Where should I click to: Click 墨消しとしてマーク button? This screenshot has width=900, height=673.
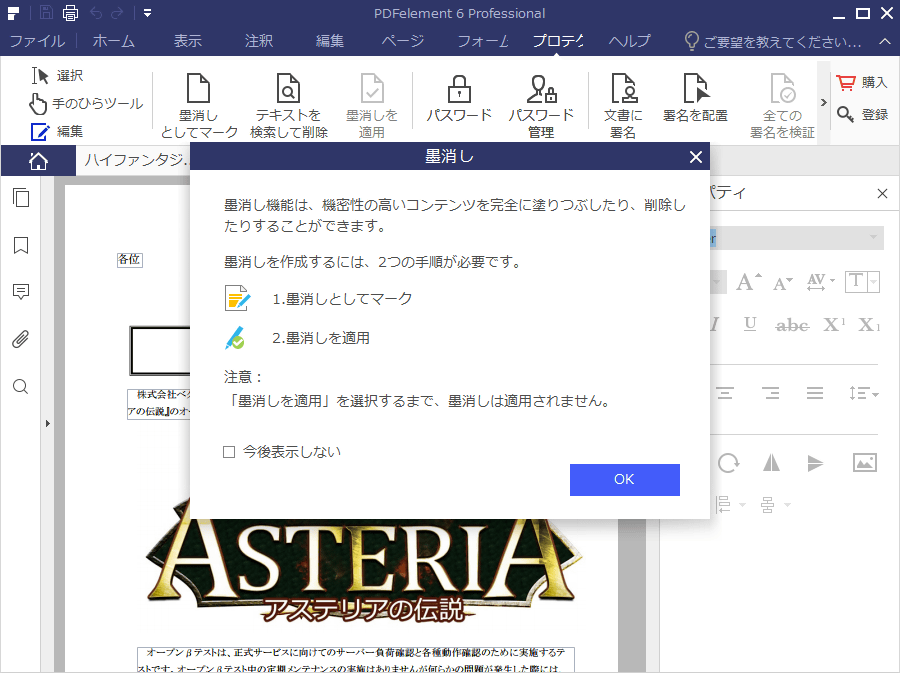click(x=199, y=106)
